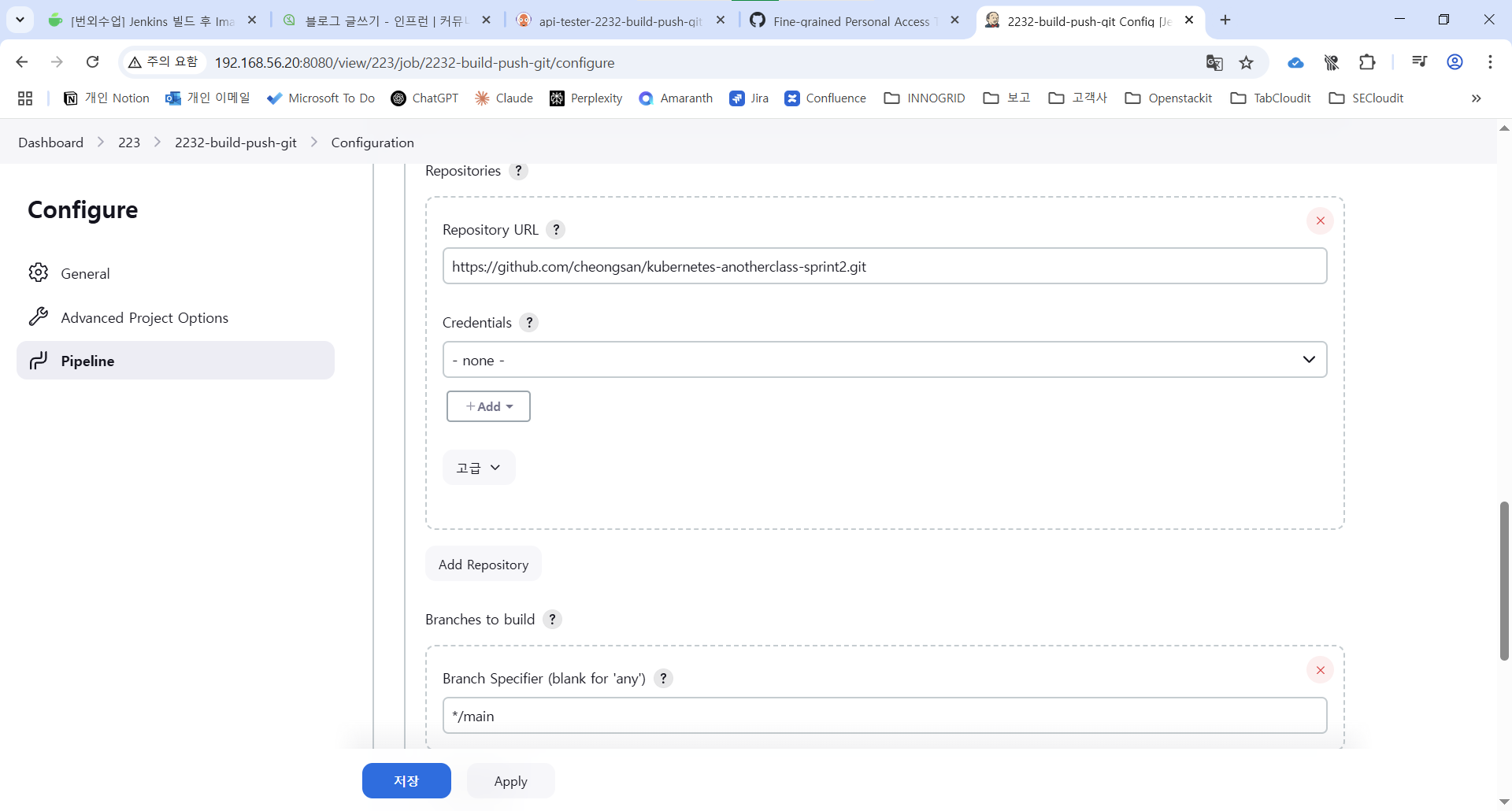Close the Fine-grained Personal Access tab
The height and width of the screenshot is (811, 1512).
[x=954, y=20]
